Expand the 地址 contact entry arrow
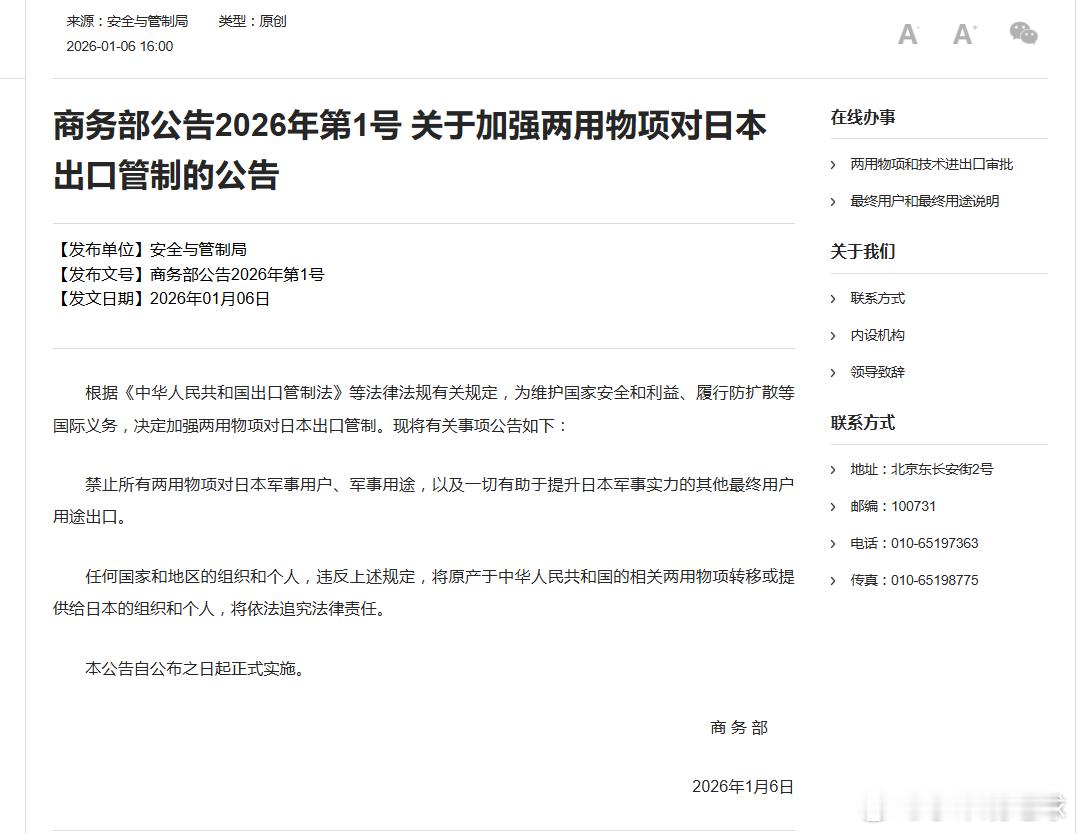The width and height of the screenshot is (1076, 833). click(x=835, y=468)
